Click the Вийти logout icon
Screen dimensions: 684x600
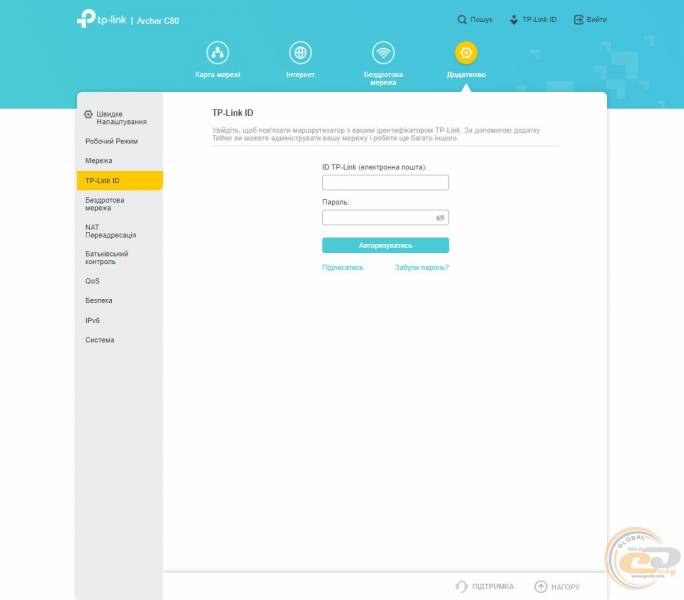coord(578,20)
